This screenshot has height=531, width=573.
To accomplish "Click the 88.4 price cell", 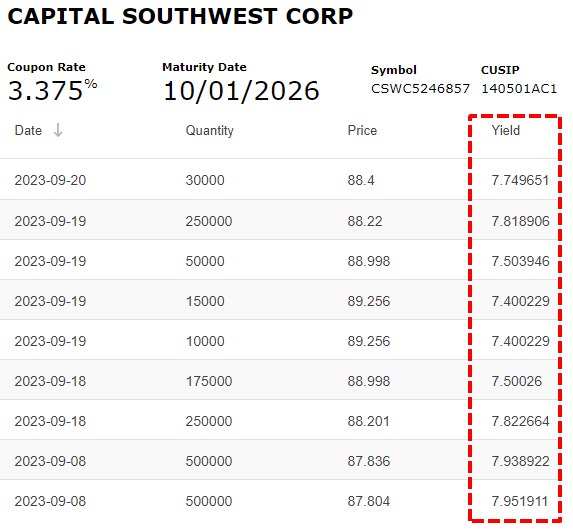I will [x=361, y=180].
